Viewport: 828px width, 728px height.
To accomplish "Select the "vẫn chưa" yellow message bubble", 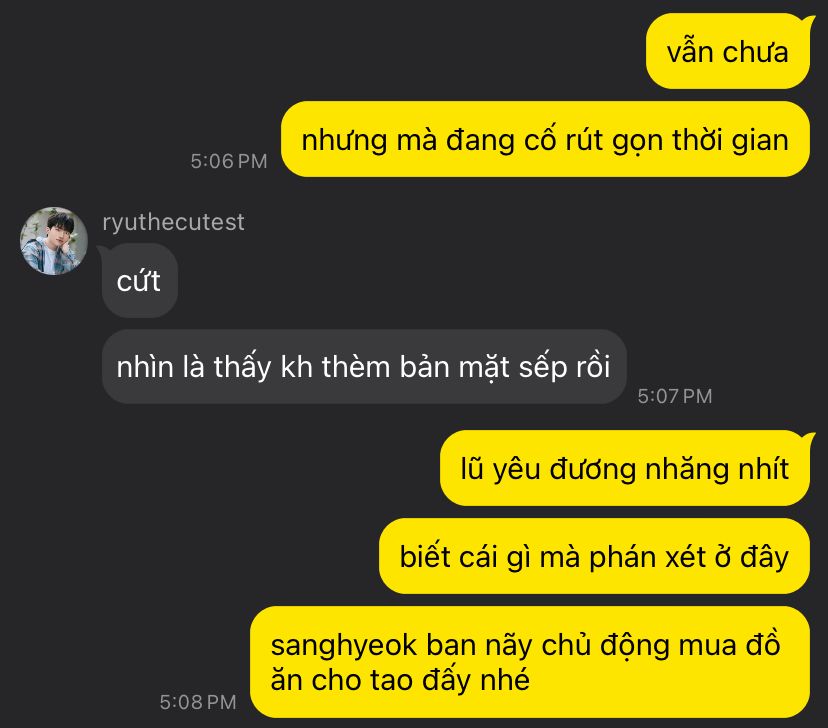I will pyautogui.click(x=727, y=51).
